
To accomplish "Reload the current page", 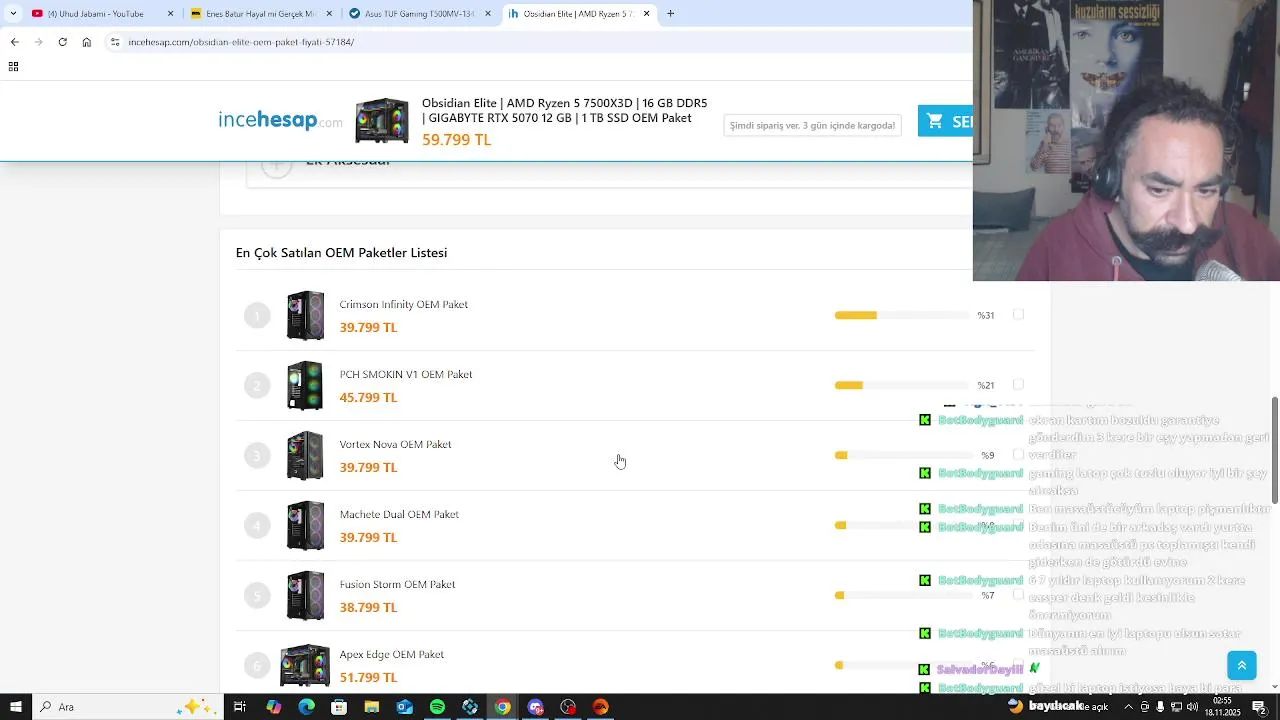I will pyautogui.click(x=62, y=42).
